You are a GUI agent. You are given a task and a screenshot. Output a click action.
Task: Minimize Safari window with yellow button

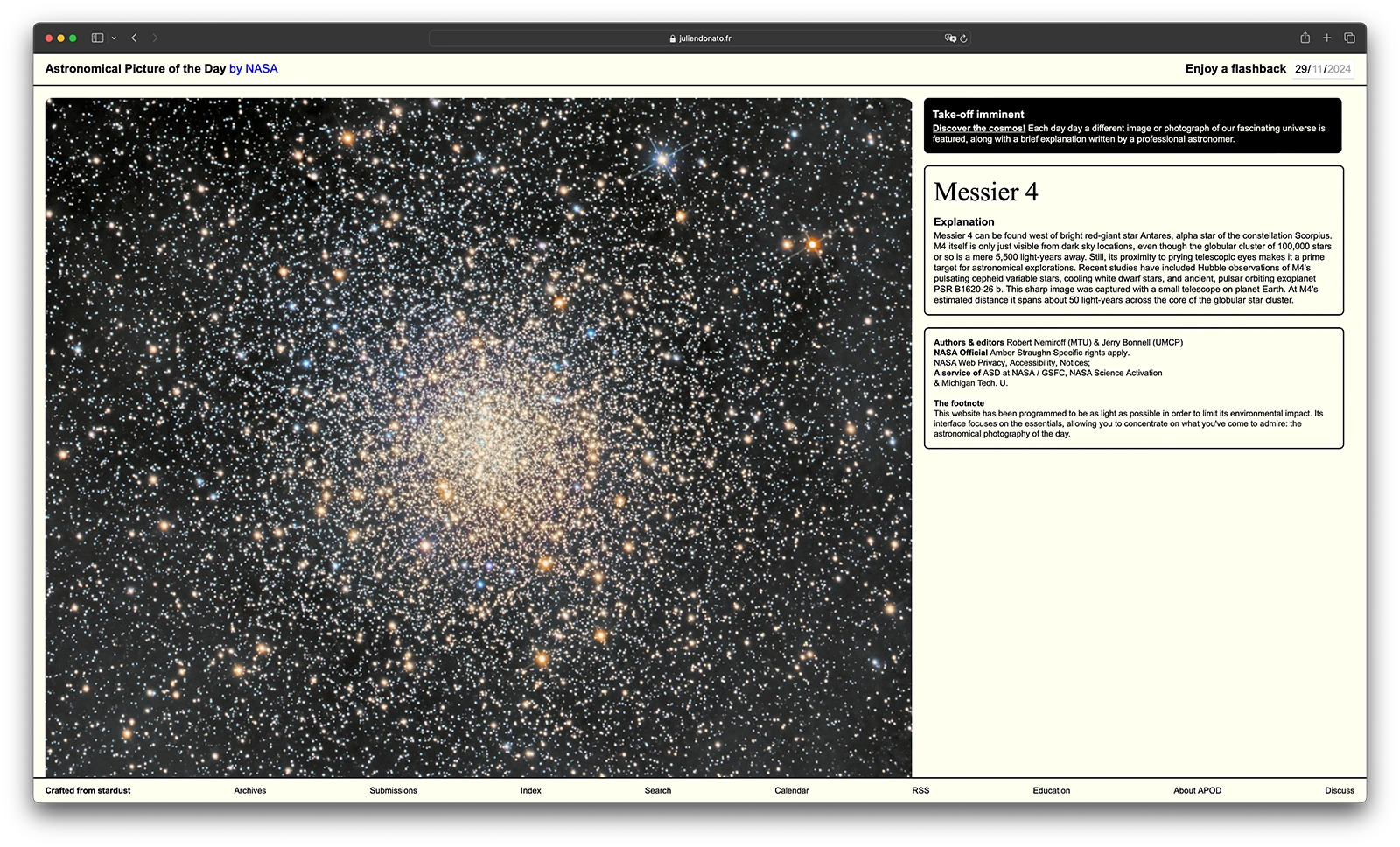(61, 38)
